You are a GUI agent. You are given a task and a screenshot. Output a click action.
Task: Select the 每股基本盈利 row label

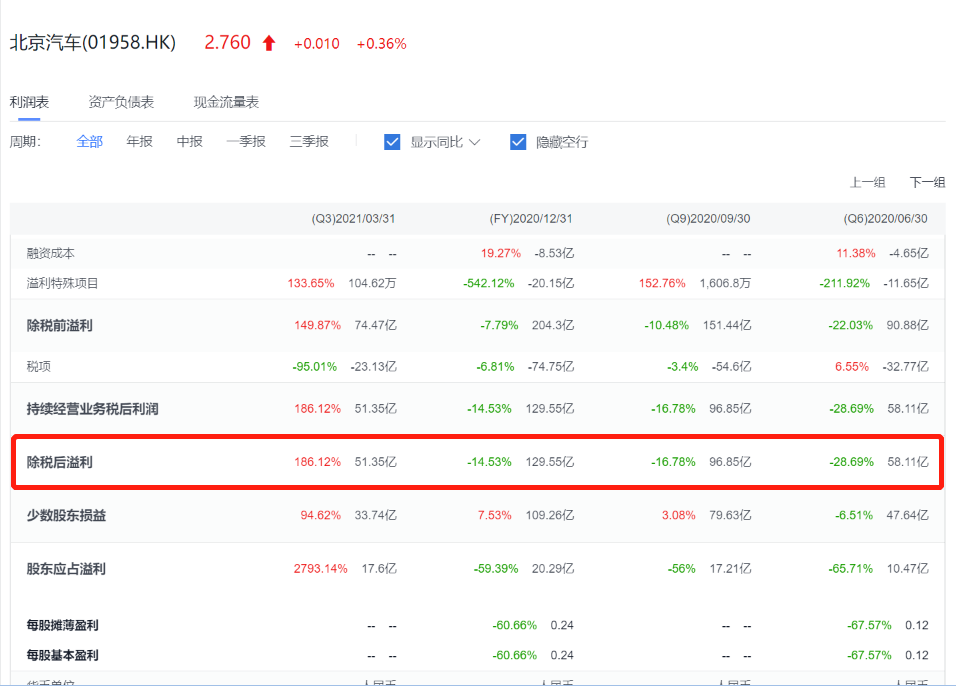pos(62,655)
